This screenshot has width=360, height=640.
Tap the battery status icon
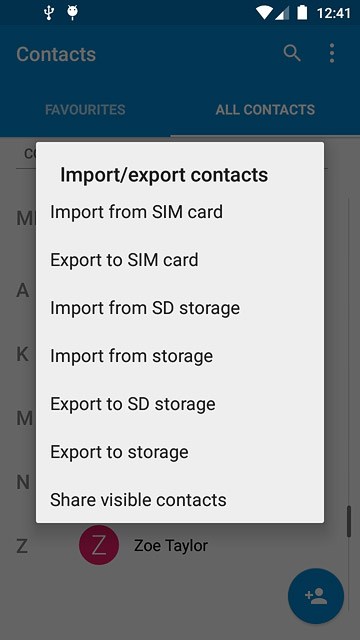pos(302,13)
